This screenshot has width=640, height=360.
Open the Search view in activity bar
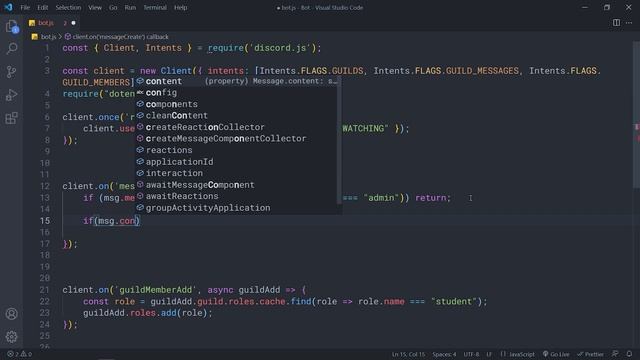click(11, 49)
